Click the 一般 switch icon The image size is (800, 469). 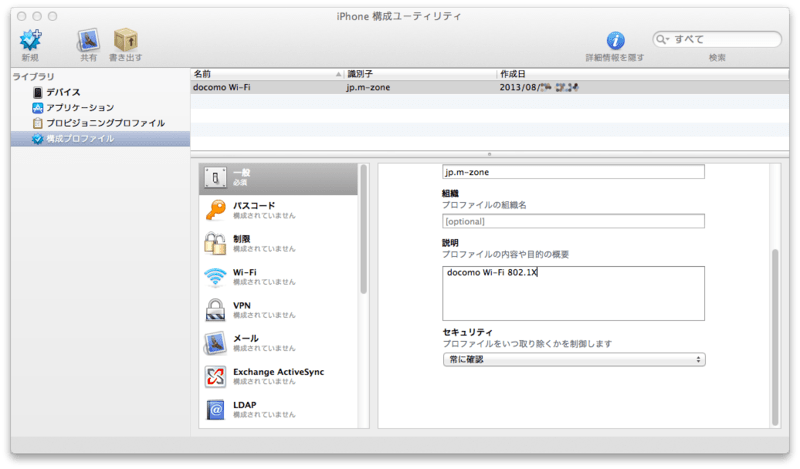(x=215, y=178)
